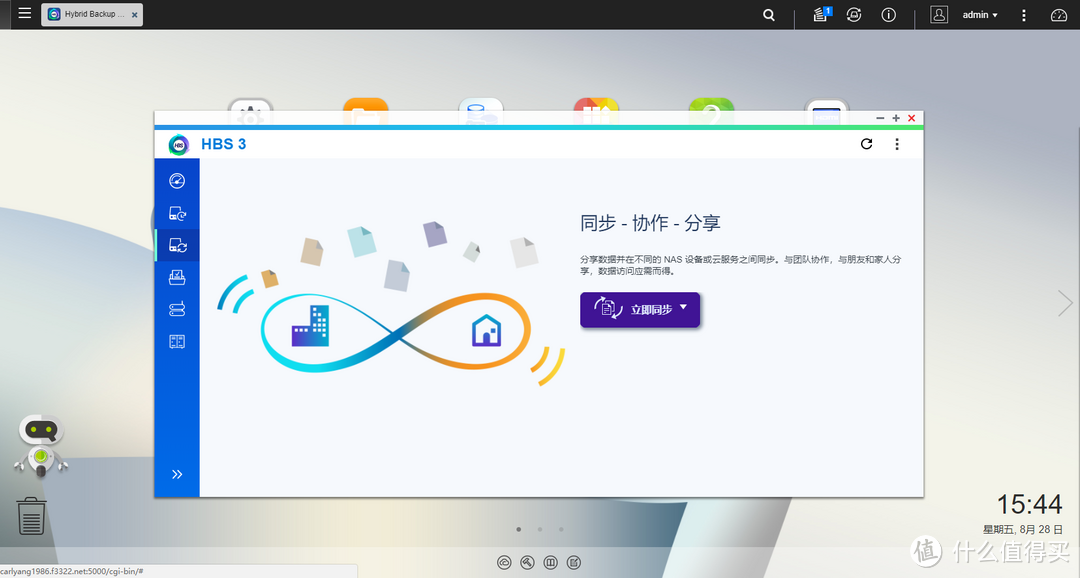Viewport: 1080px width, 578px height.
Task: Minimize the HBS 3 window
Action: pyautogui.click(x=880, y=118)
